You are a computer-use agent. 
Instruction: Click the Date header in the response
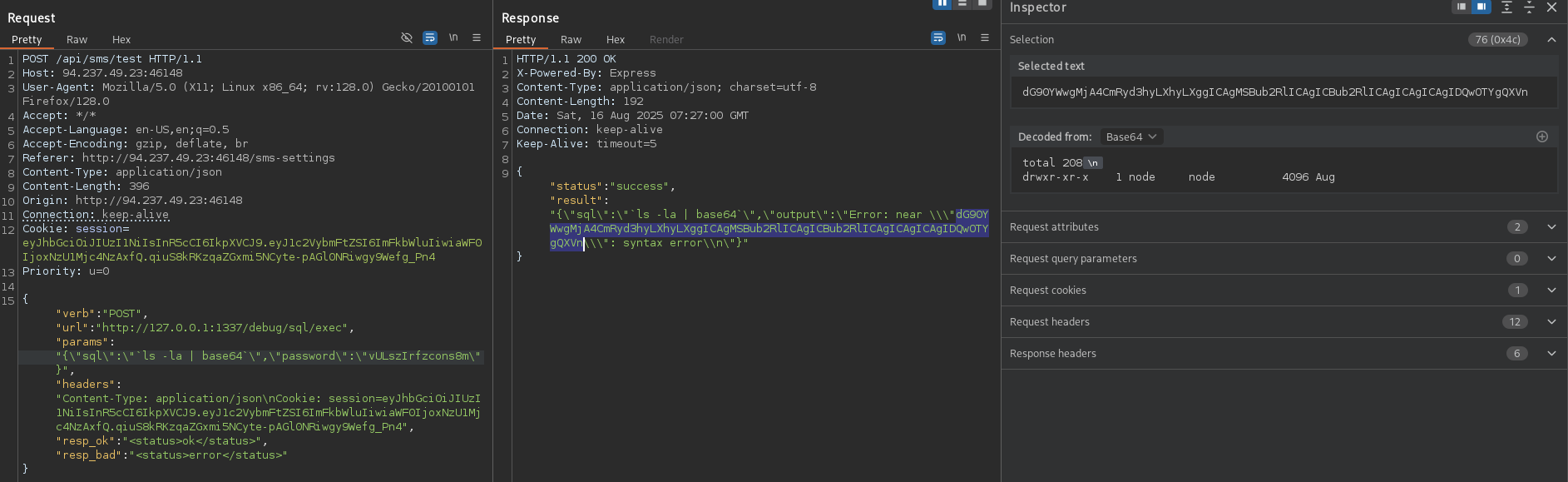click(x=633, y=116)
